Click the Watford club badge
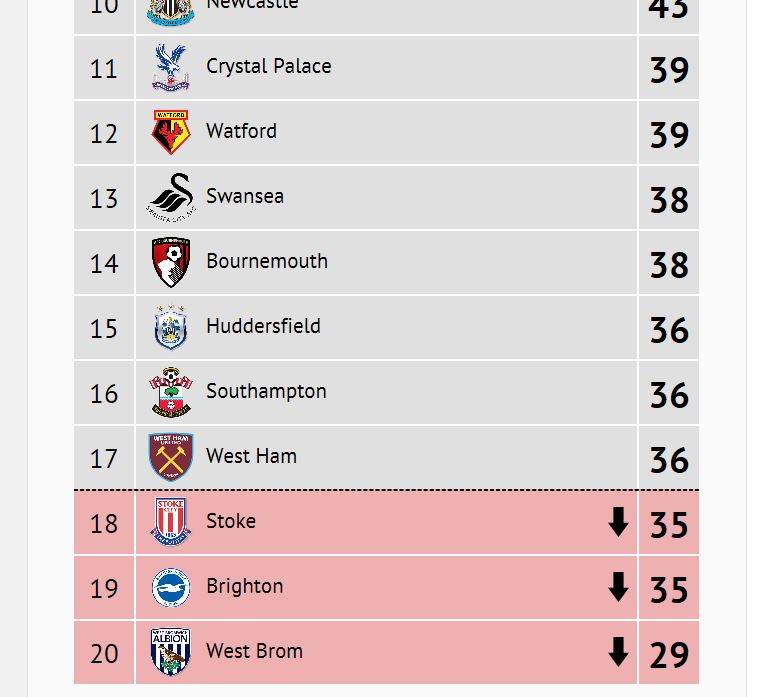The image size is (757, 697). [x=170, y=132]
